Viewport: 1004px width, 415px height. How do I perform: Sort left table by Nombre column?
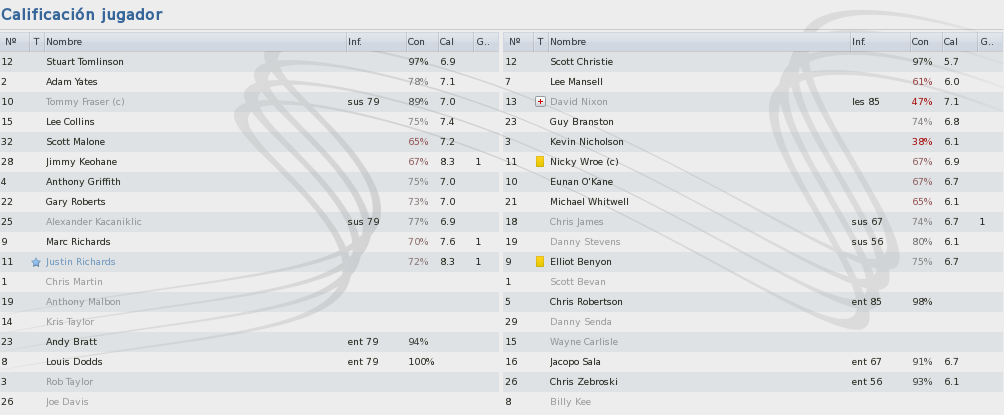click(195, 42)
